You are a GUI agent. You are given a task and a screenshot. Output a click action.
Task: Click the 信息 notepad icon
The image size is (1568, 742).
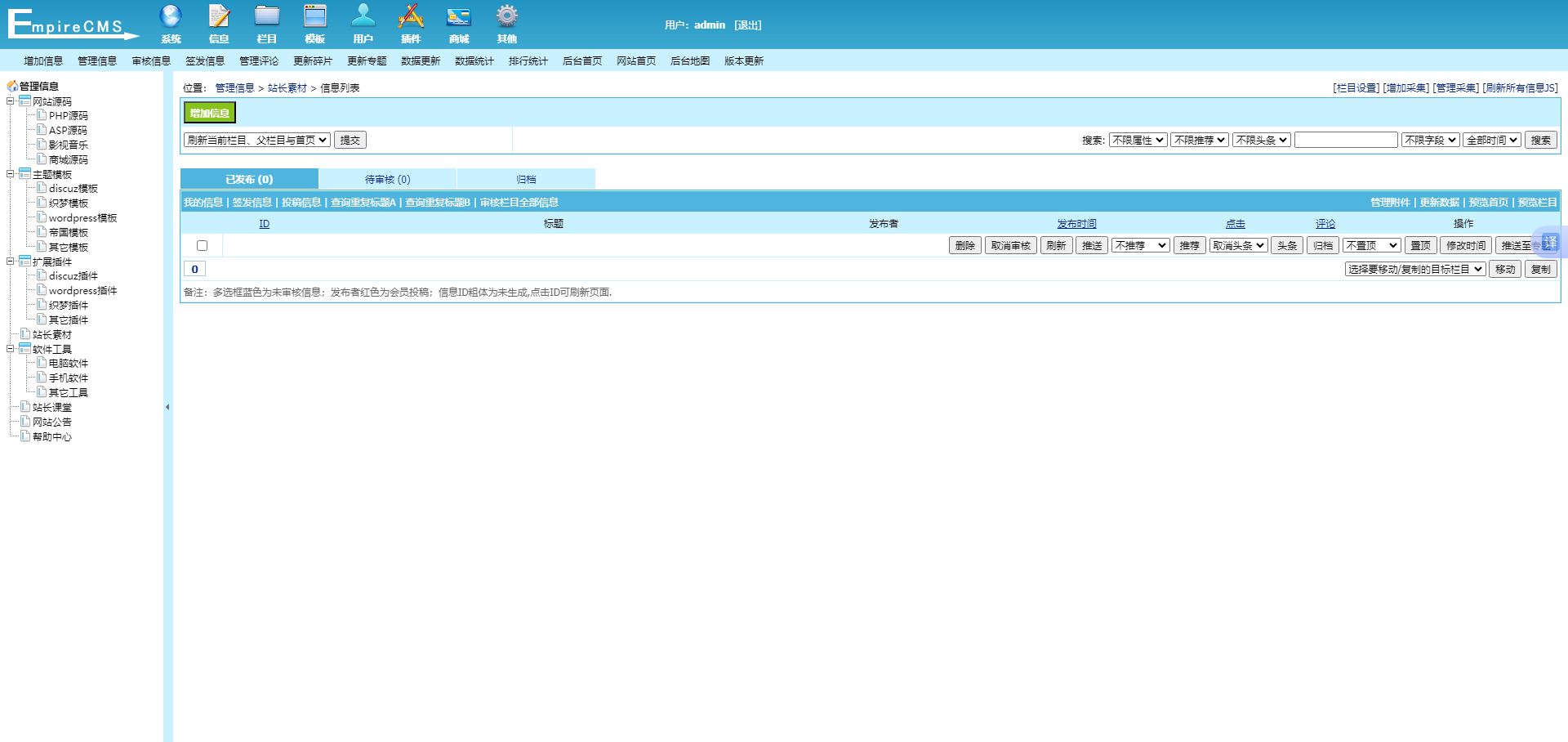pos(219,16)
